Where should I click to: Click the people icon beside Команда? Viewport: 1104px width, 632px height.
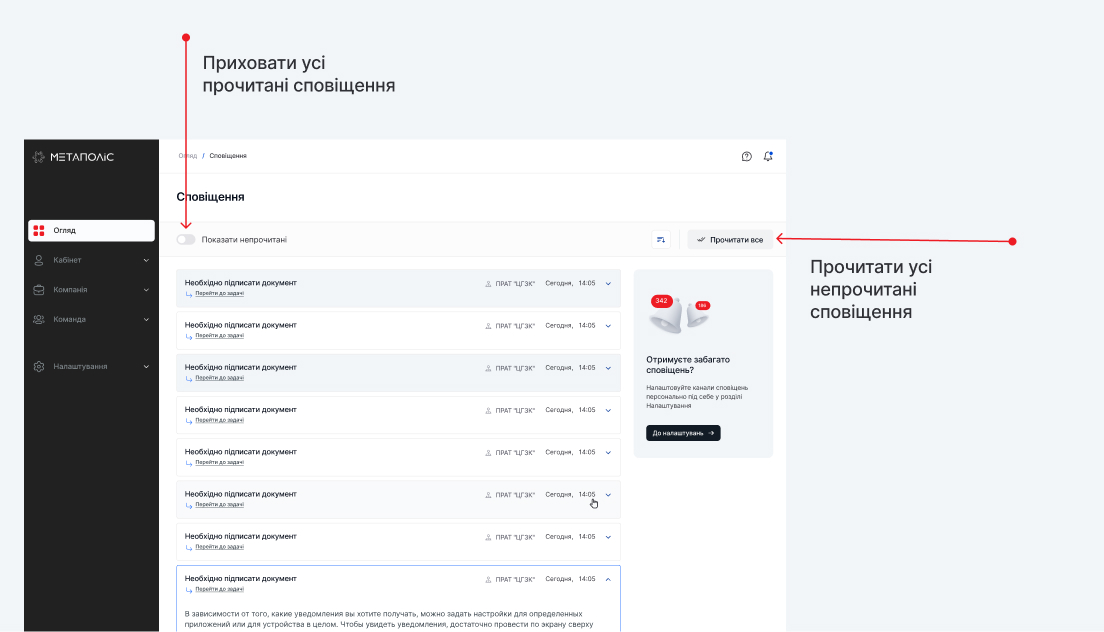(39, 320)
